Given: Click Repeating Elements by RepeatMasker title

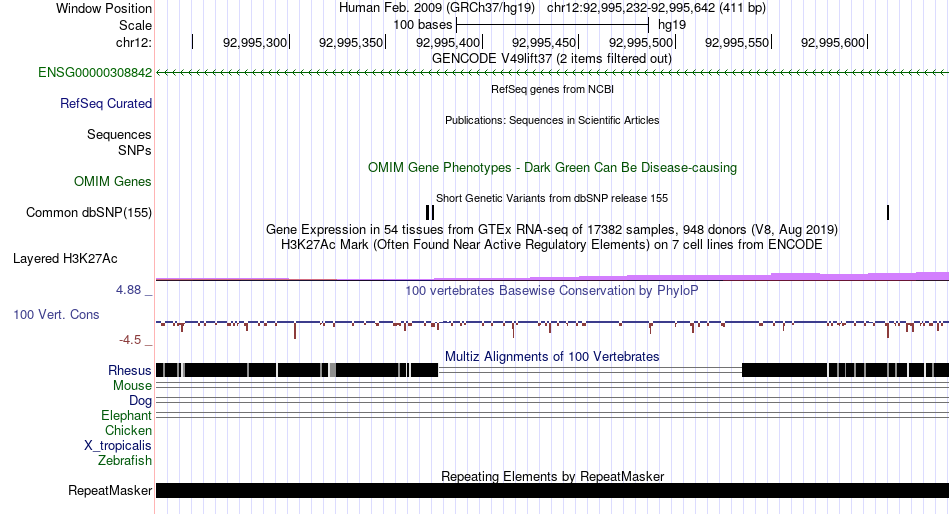Looking at the screenshot, I should [552, 476].
